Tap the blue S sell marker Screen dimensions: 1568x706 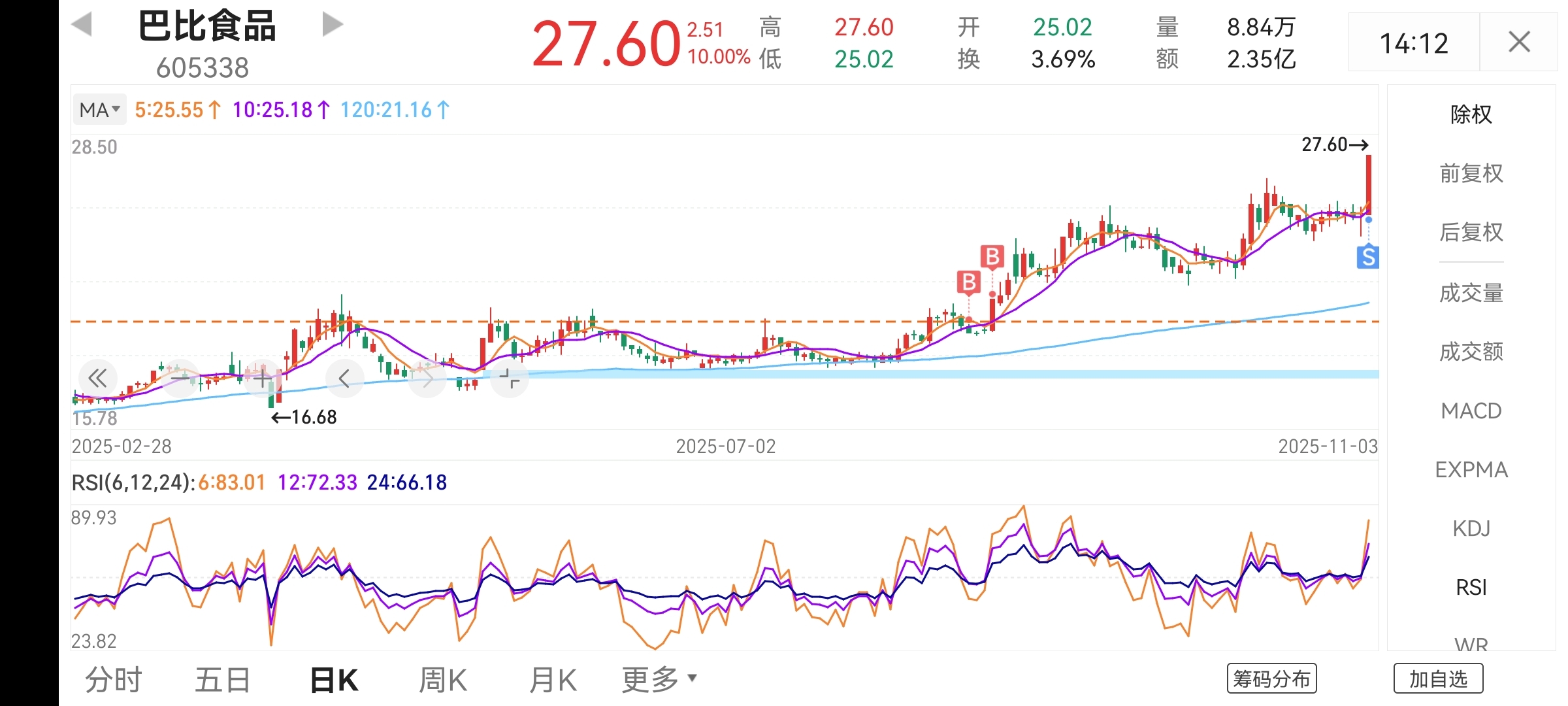click(x=1367, y=257)
